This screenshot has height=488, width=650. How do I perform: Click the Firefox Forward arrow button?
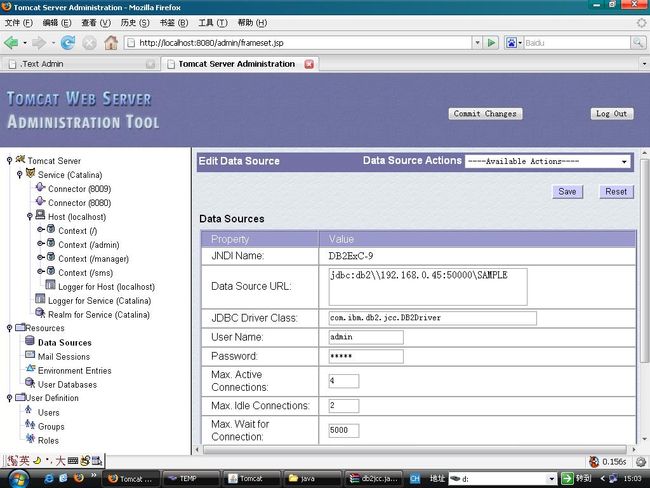[x=39, y=42]
